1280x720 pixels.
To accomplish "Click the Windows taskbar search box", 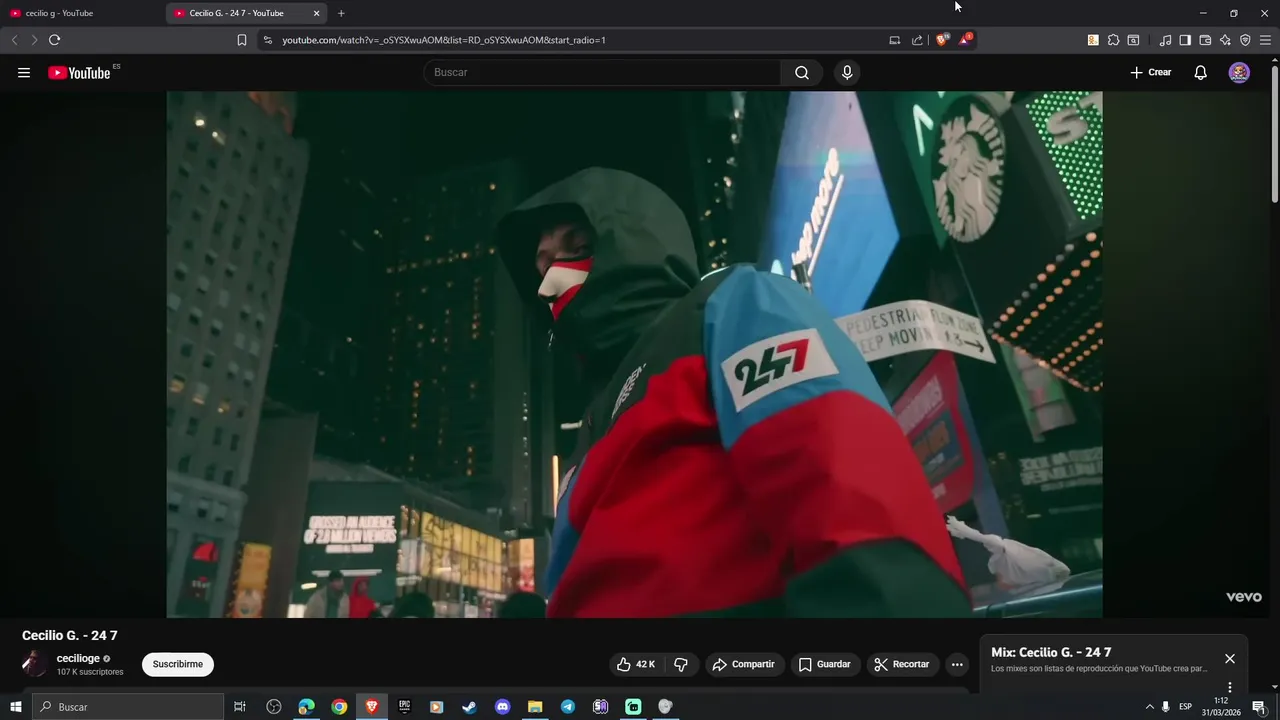I will coord(128,707).
